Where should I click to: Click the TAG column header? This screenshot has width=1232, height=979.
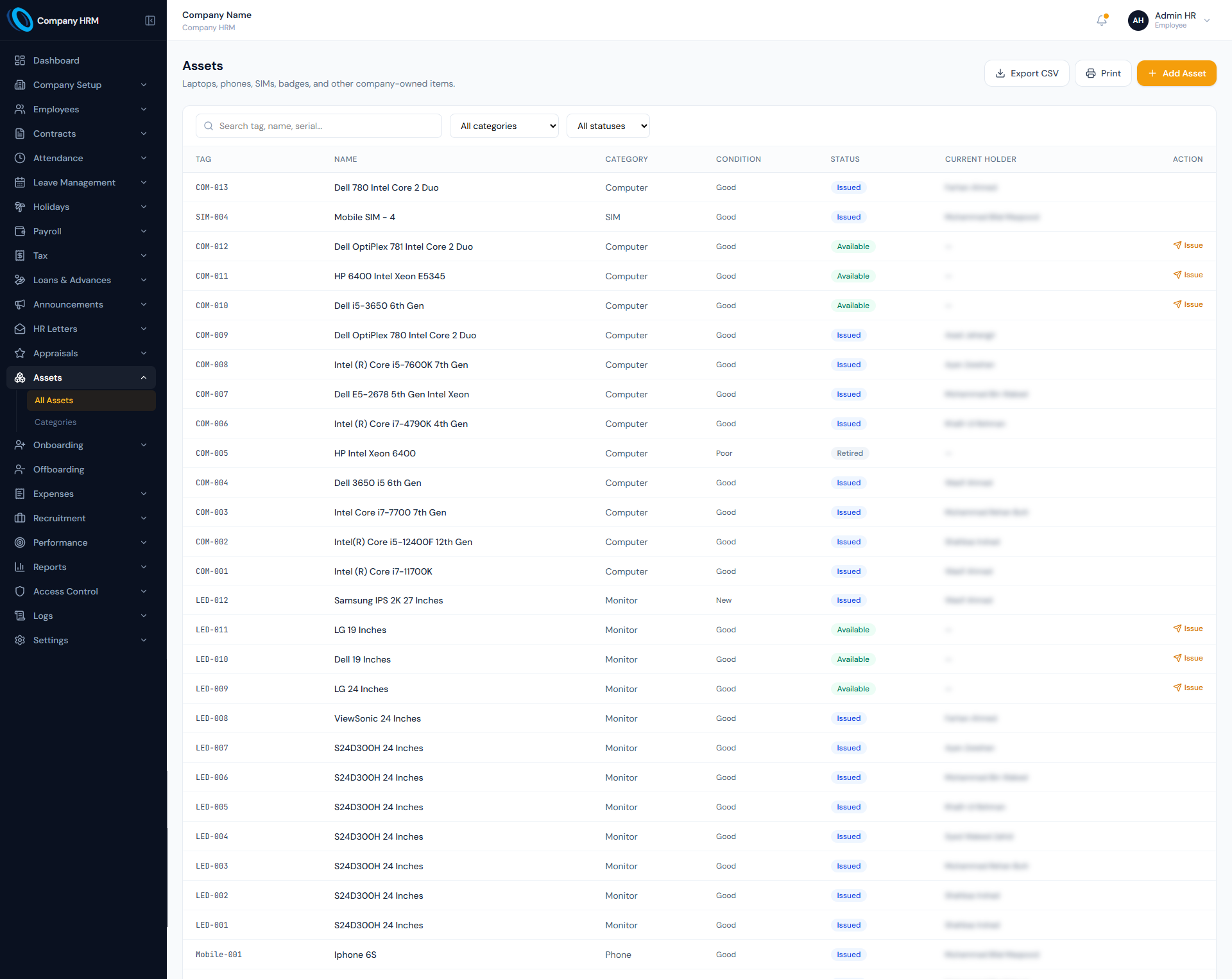(x=203, y=159)
